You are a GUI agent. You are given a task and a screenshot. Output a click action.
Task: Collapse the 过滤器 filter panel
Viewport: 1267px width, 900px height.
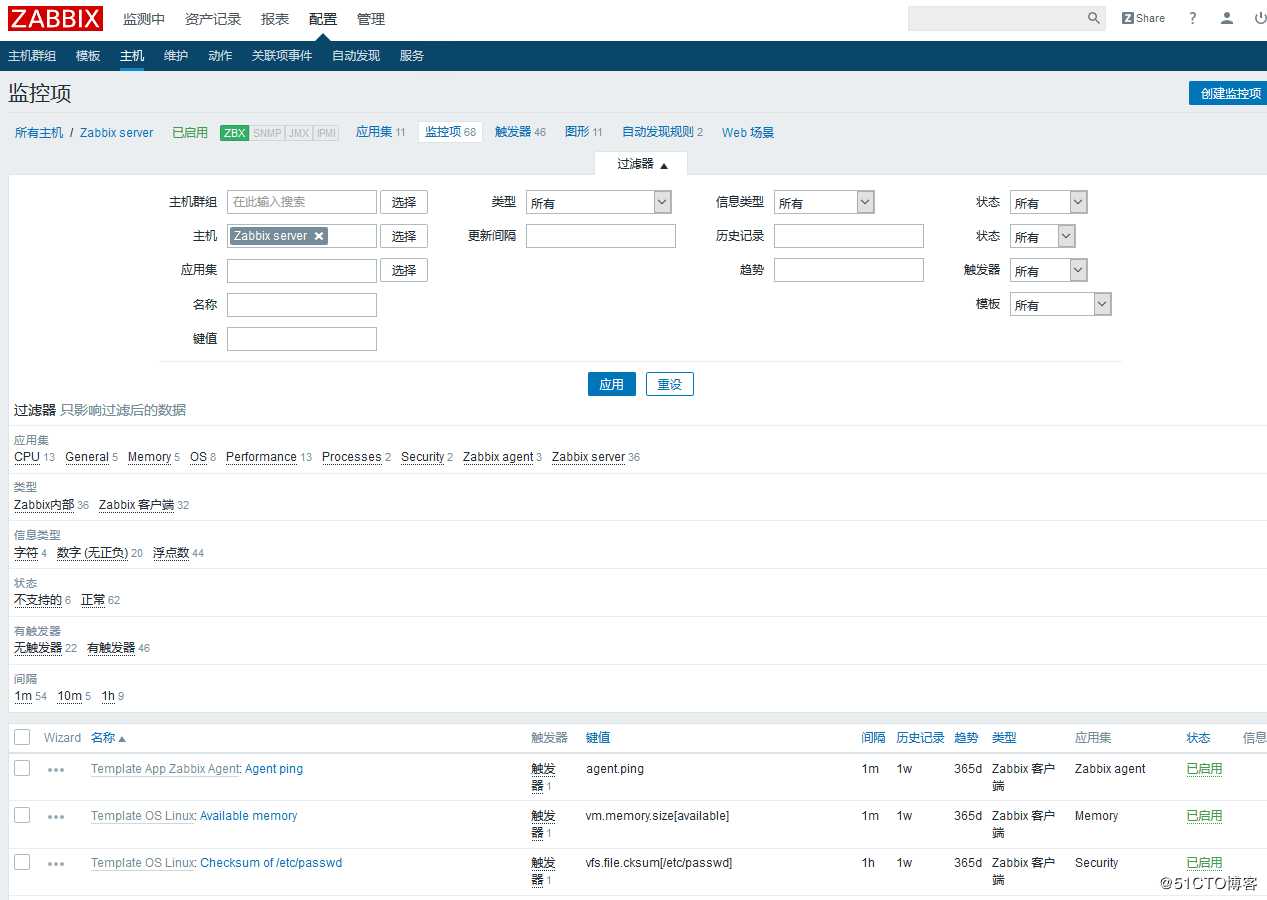click(x=641, y=164)
